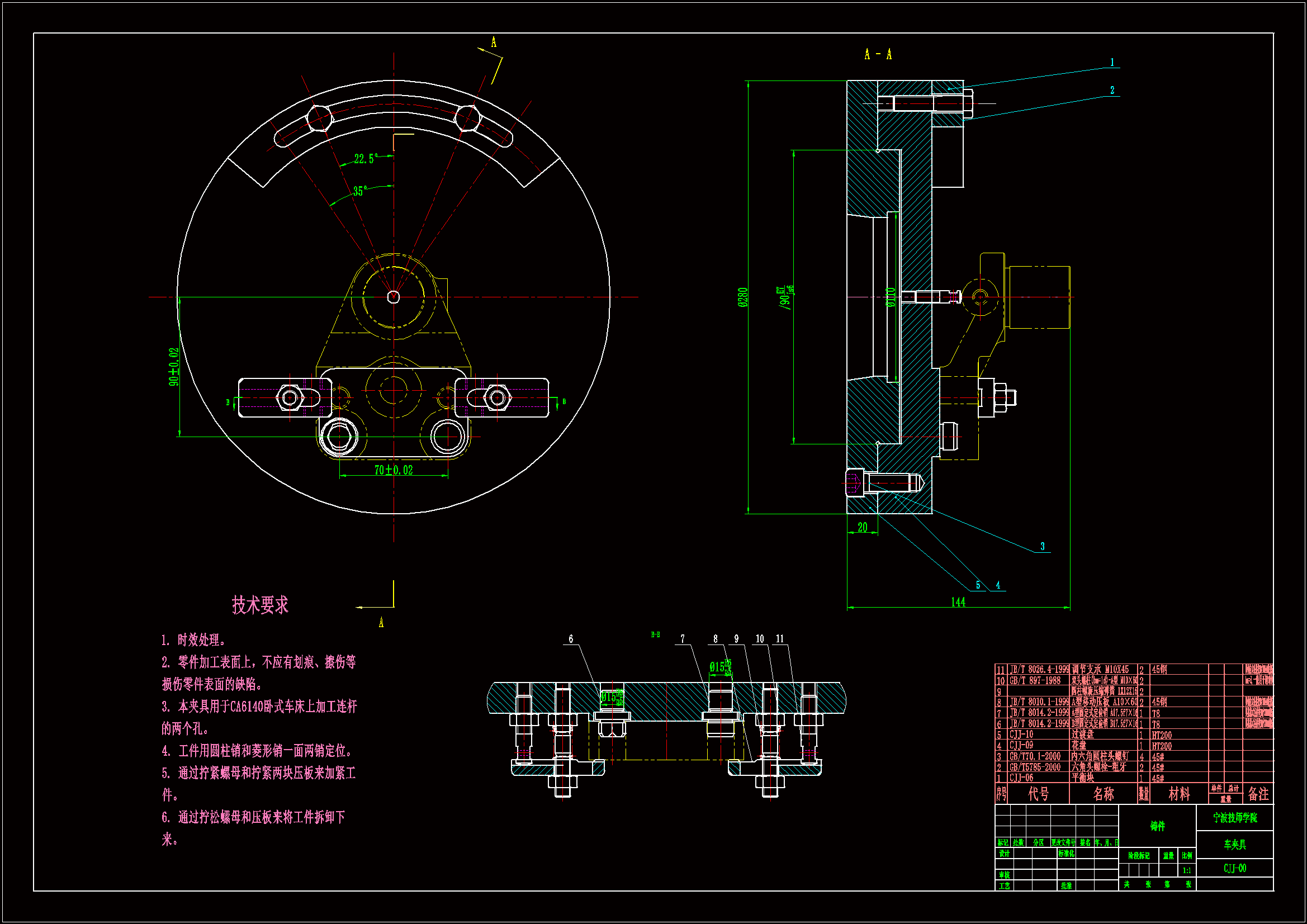Click part balloon number 3
This screenshot has width=1307, height=924.
[1042, 546]
